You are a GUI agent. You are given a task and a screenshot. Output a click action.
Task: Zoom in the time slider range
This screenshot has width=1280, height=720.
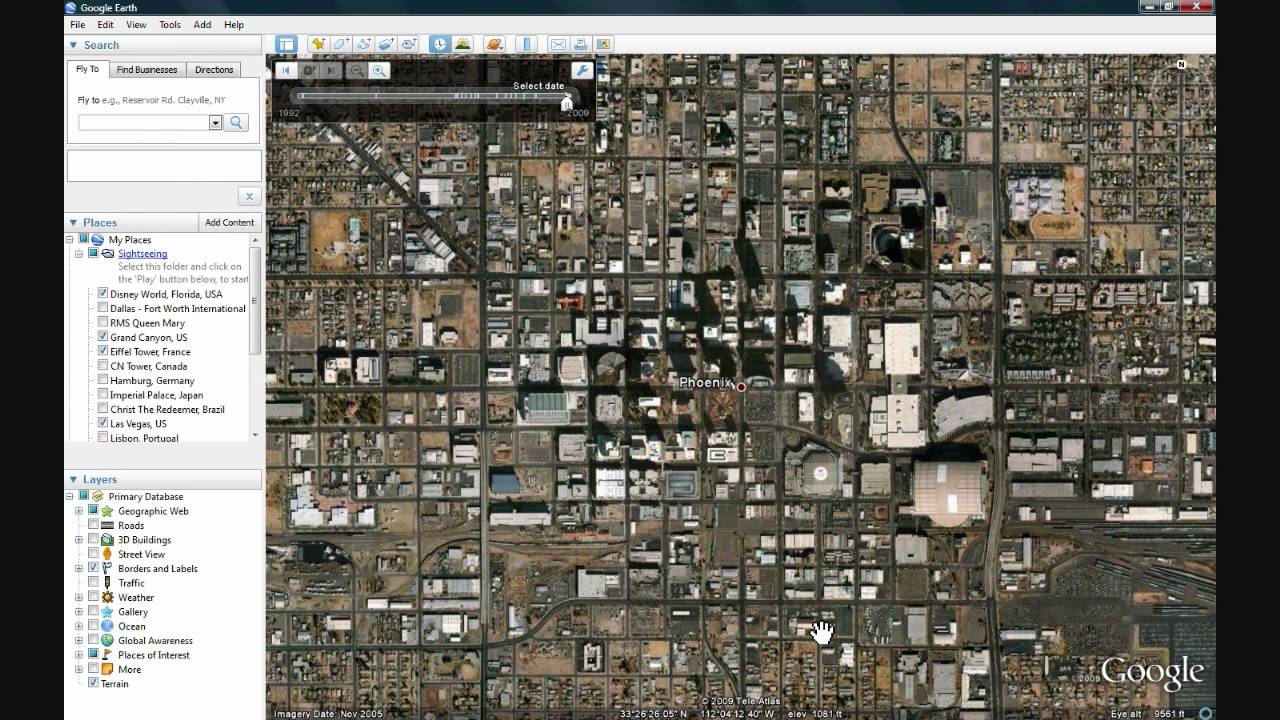tap(379, 70)
